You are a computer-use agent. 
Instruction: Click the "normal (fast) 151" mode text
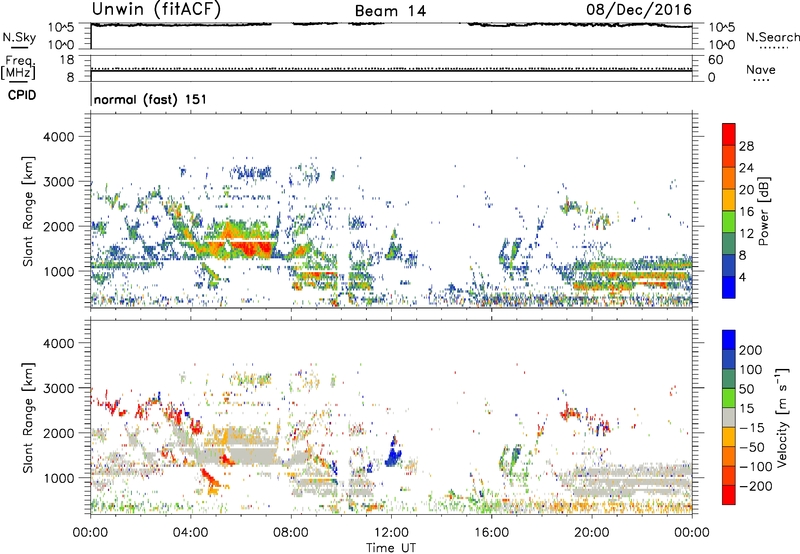[151, 99]
